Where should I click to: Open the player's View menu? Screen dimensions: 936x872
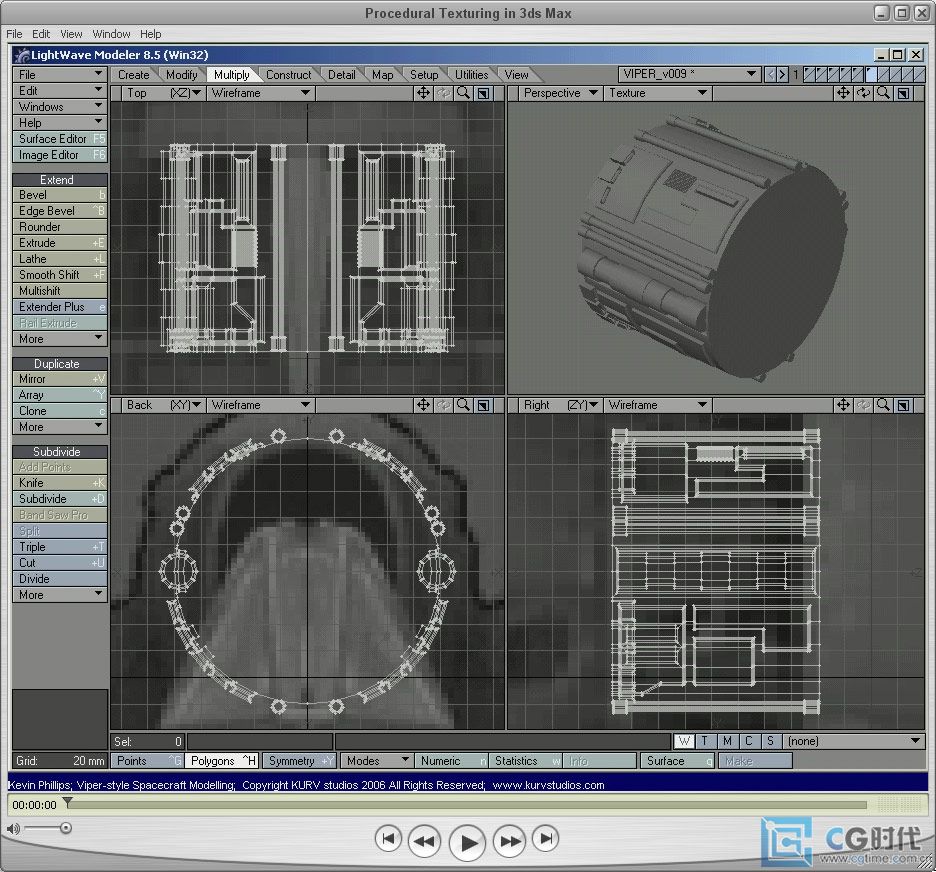pos(71,34)
